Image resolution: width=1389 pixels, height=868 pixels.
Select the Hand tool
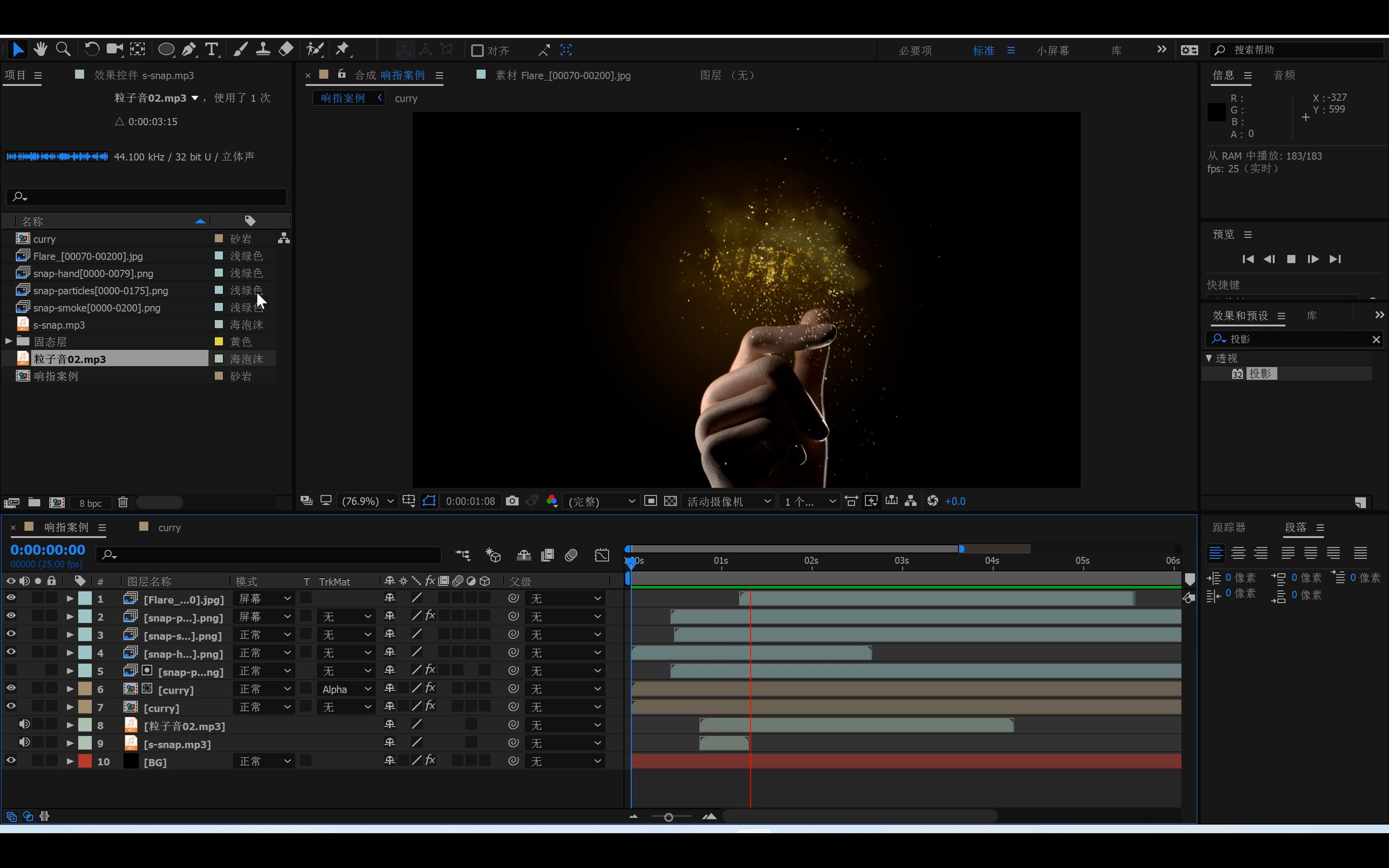coord(40,50)
